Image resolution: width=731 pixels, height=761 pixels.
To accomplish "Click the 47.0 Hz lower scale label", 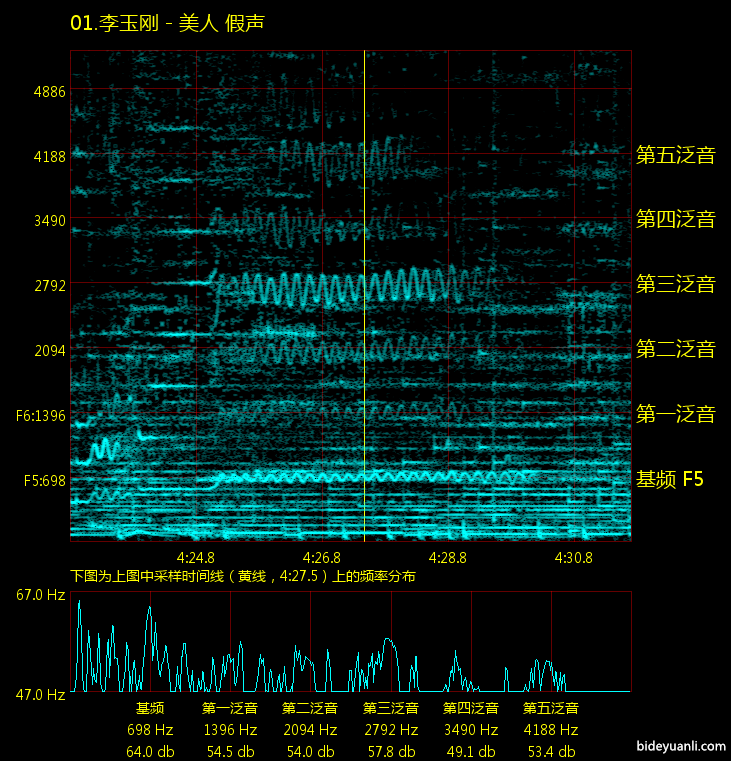I will tap(41, 693).
